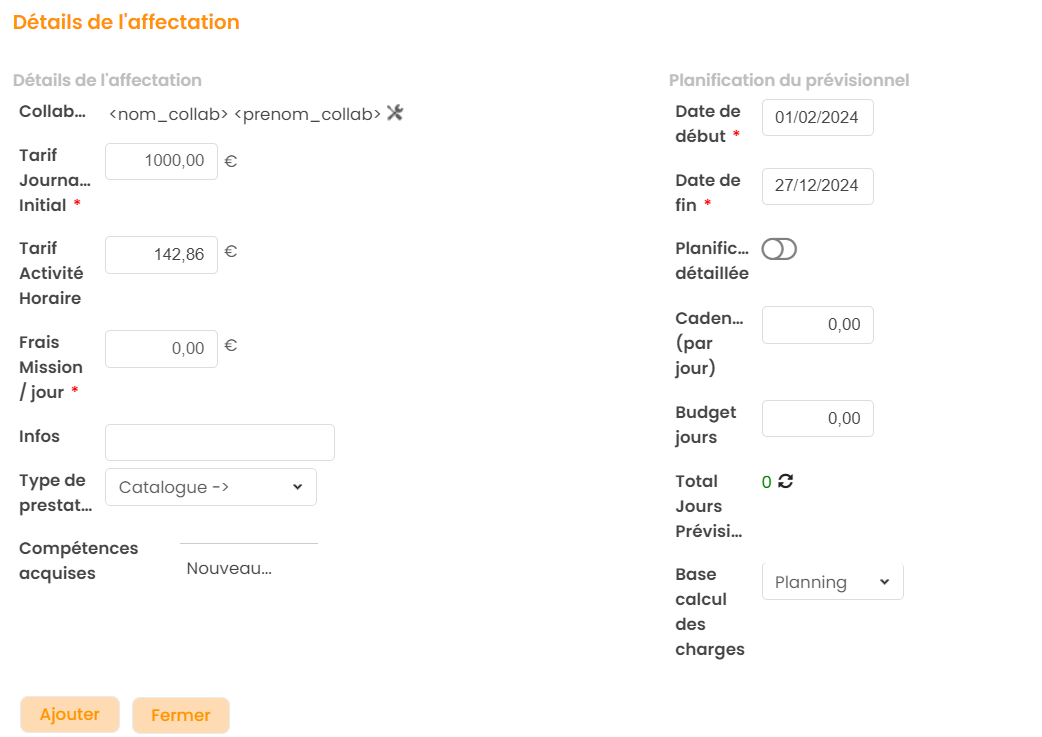Click the Ajouter button

[x=70, y=714]
